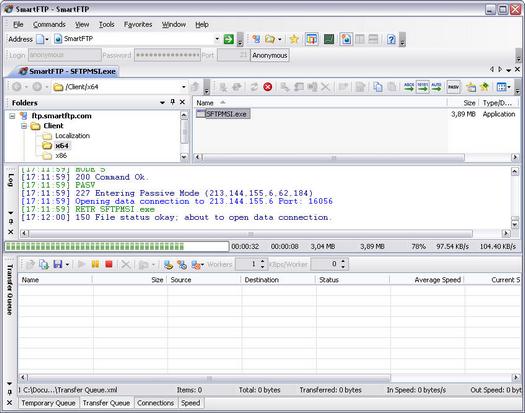
Task: Click the Refresh folder icon
Action: click(x=254, y=87)
